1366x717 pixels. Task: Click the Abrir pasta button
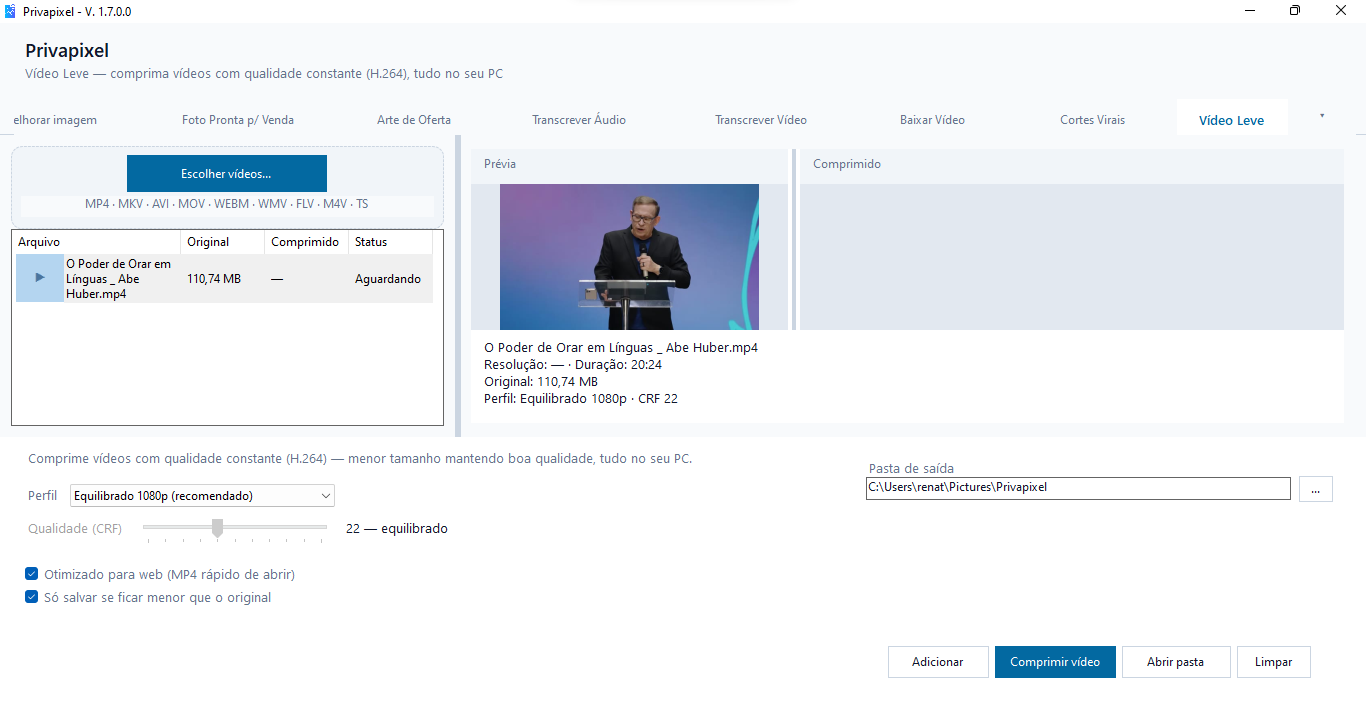pyautogui.click(x=1176, y=662)
